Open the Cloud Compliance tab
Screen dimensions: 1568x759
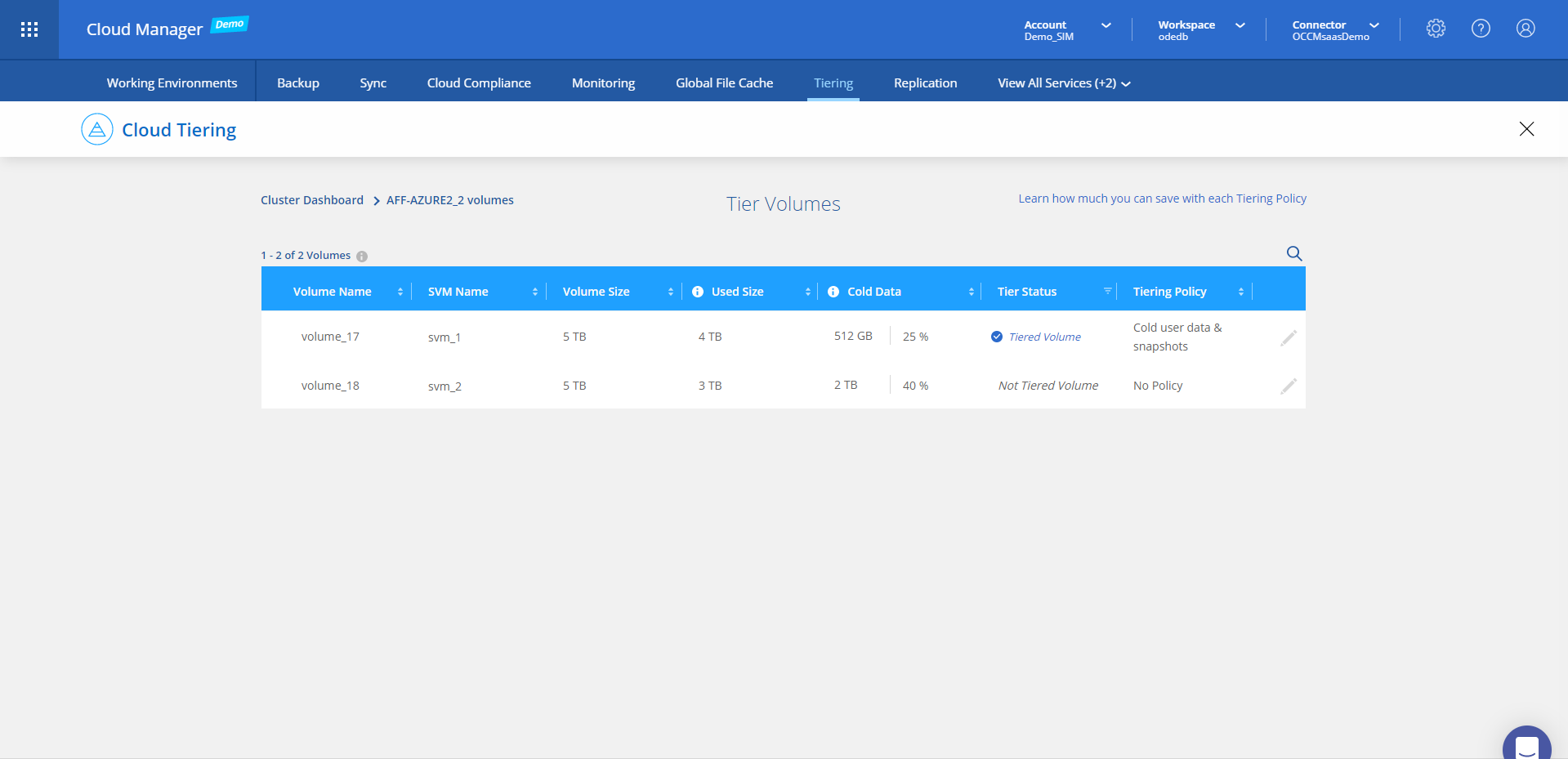479,83
